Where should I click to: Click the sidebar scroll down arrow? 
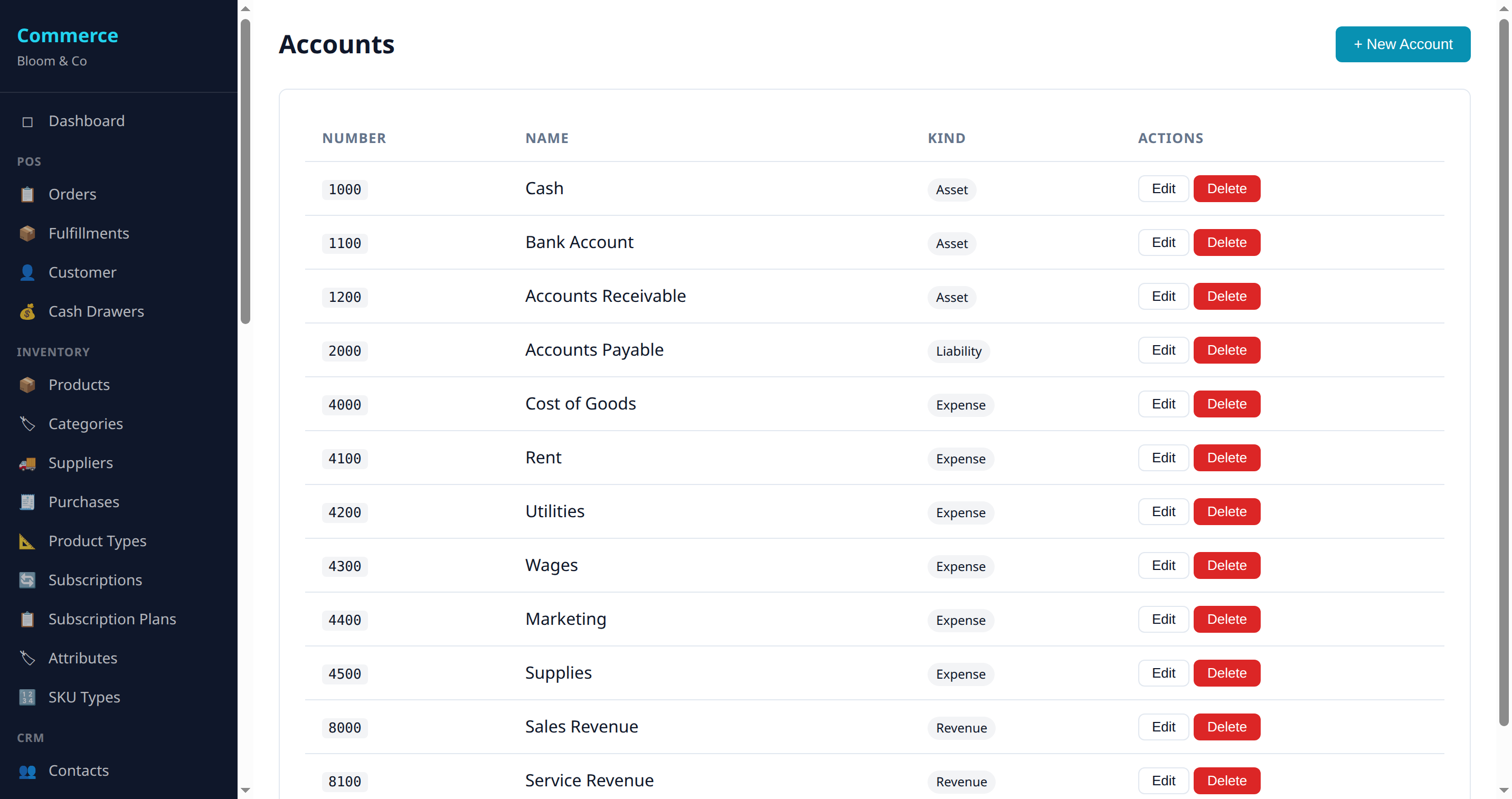coord(245,790)
